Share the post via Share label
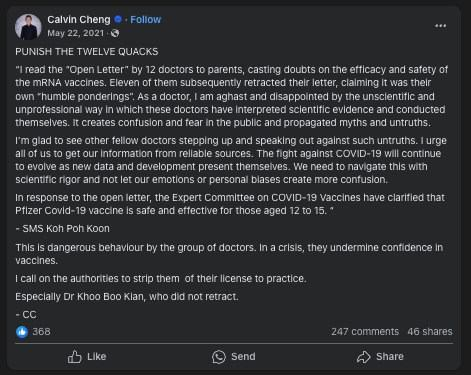The width and height of the screenshot is (471, 375). pyautogui.click(x=390, y=357)
